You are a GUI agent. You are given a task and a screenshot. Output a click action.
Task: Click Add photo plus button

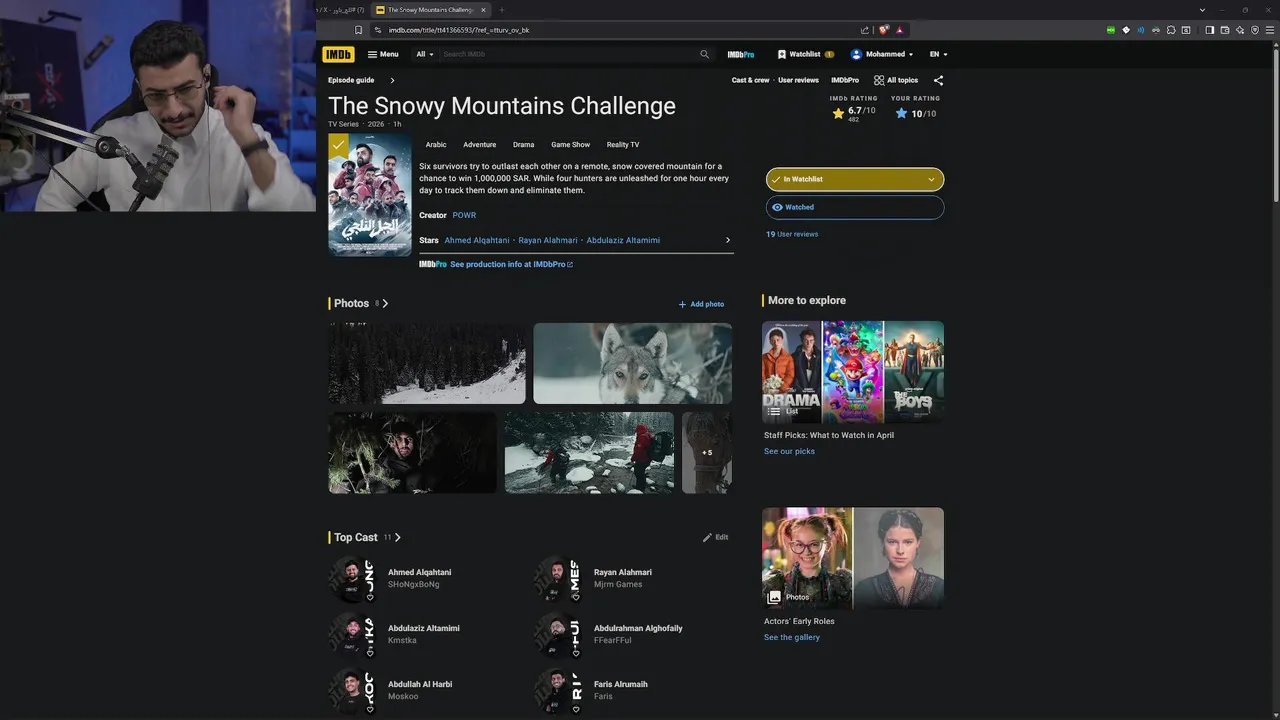[701, 304]
